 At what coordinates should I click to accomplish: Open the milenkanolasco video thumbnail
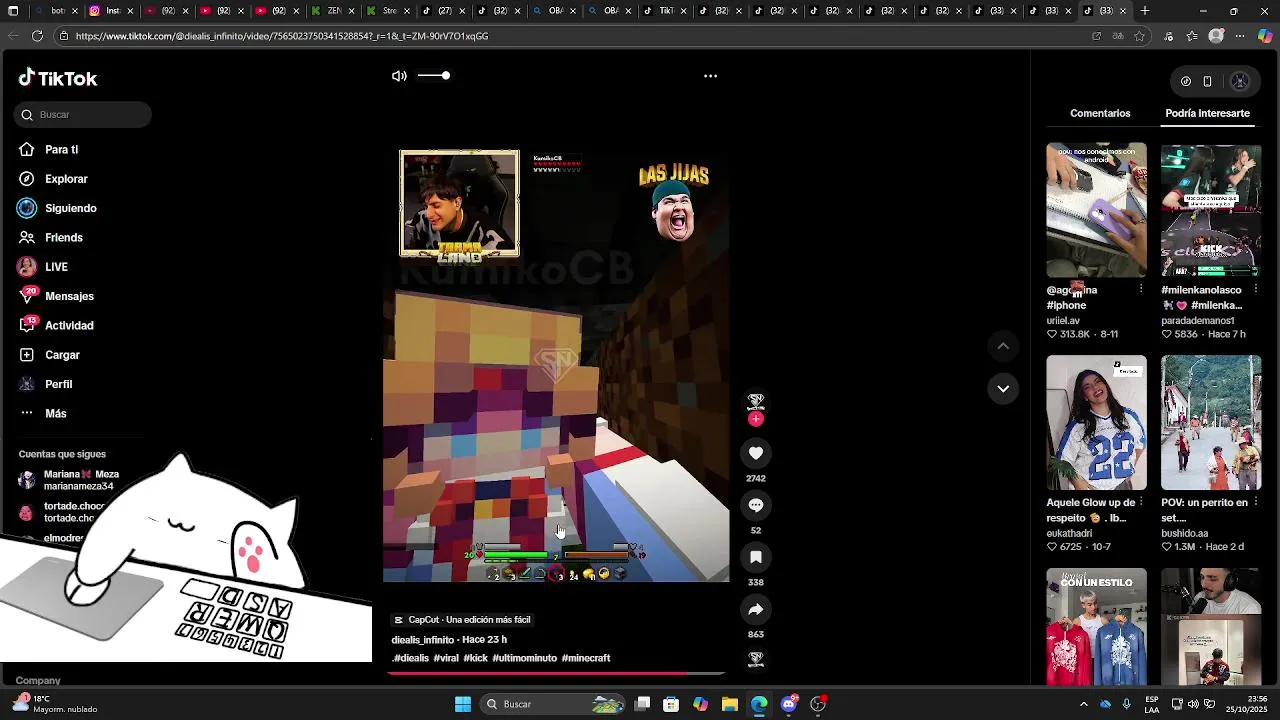coord(1211,210)
